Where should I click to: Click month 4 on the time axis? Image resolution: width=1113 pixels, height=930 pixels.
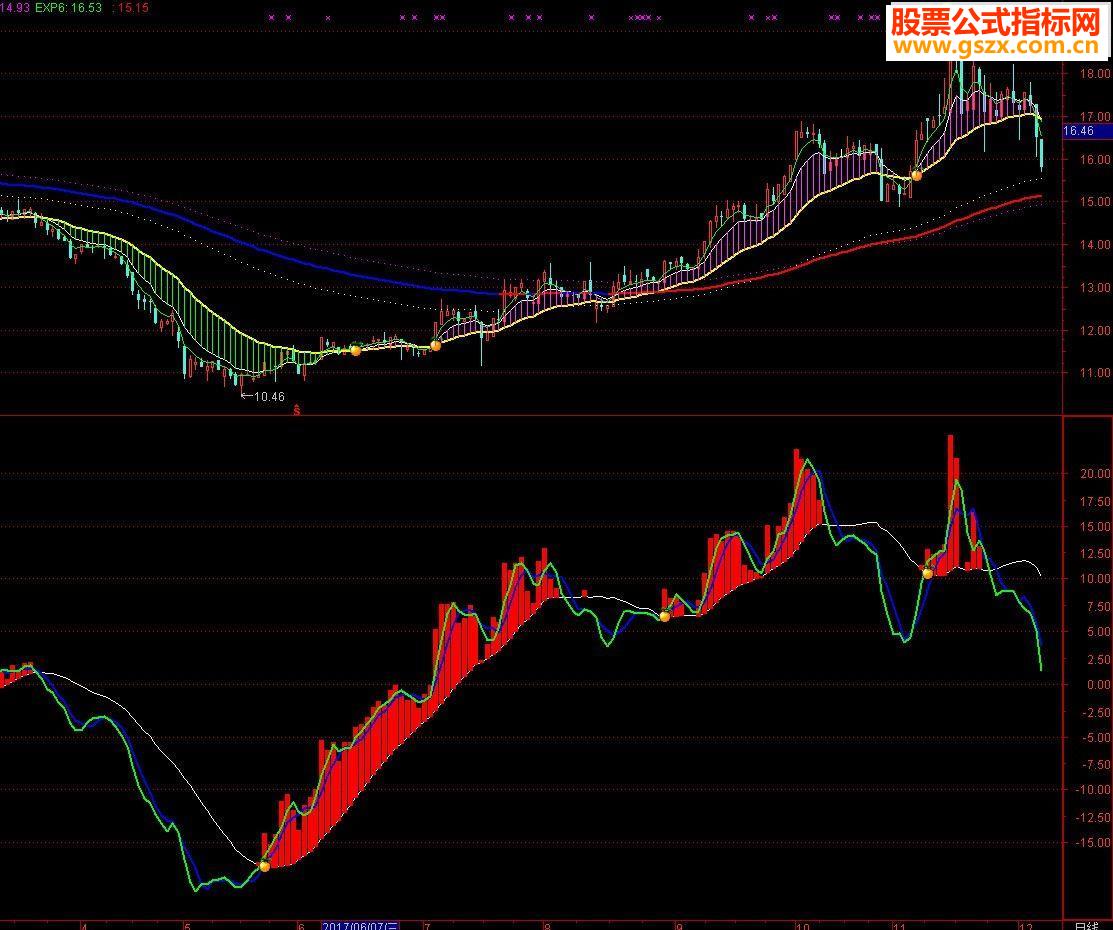click(84, 926)
